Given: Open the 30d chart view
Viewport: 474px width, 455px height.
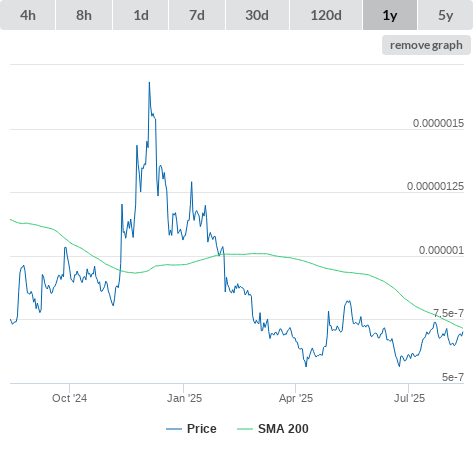Looking at the screenshot, I should pyautogui.click(x=257, y=15).
